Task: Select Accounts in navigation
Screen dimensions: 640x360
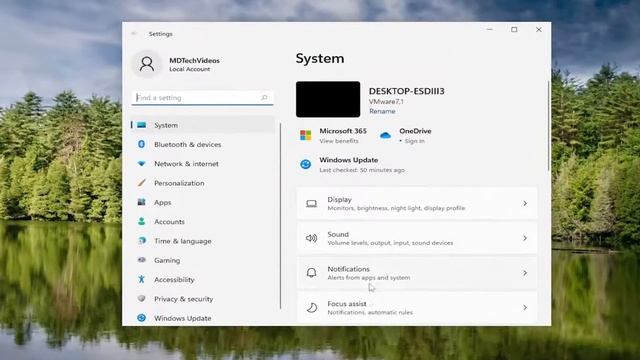Action: point(203,221)
